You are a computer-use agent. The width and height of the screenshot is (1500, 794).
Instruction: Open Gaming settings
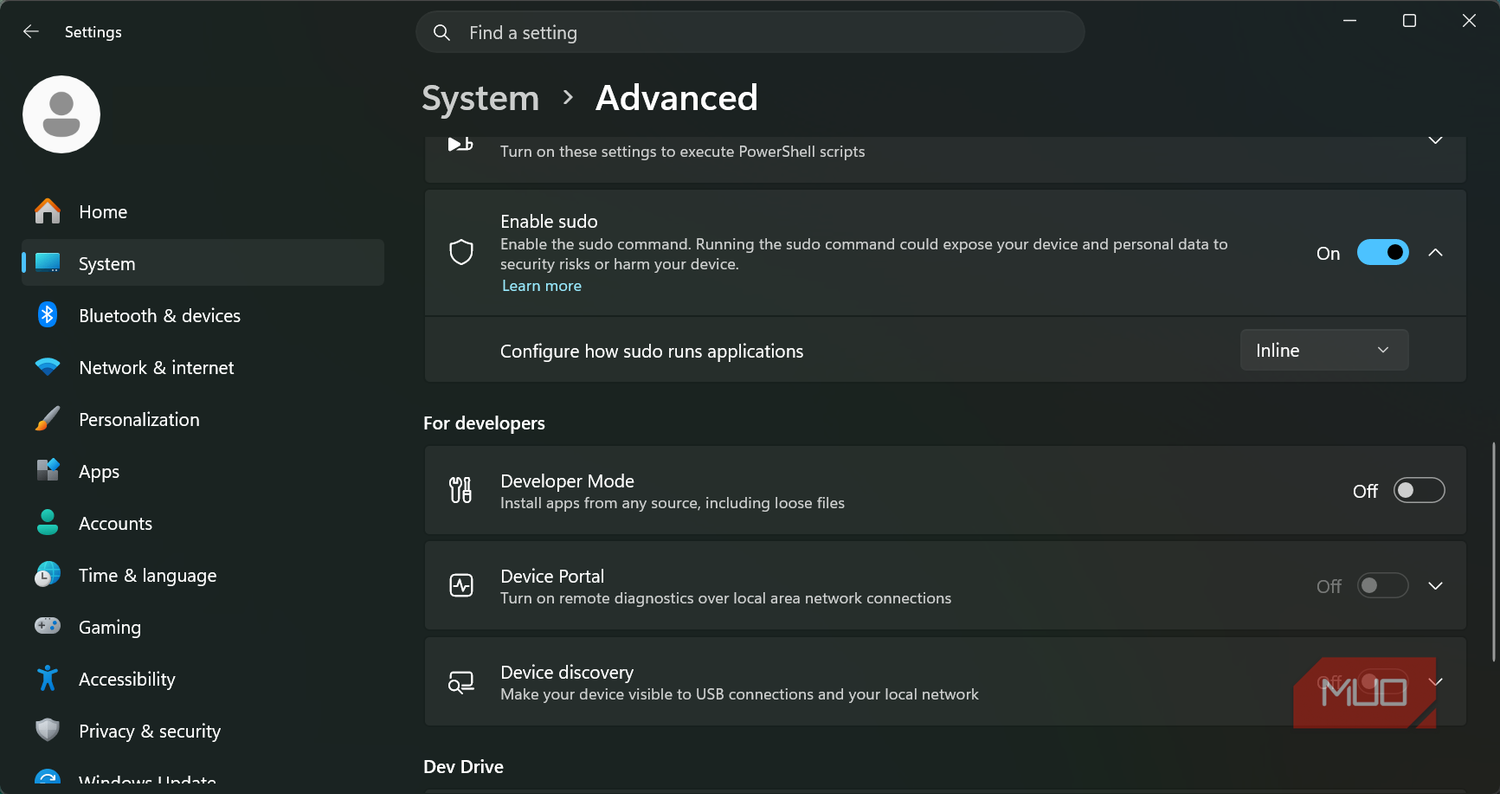point(203,627)
